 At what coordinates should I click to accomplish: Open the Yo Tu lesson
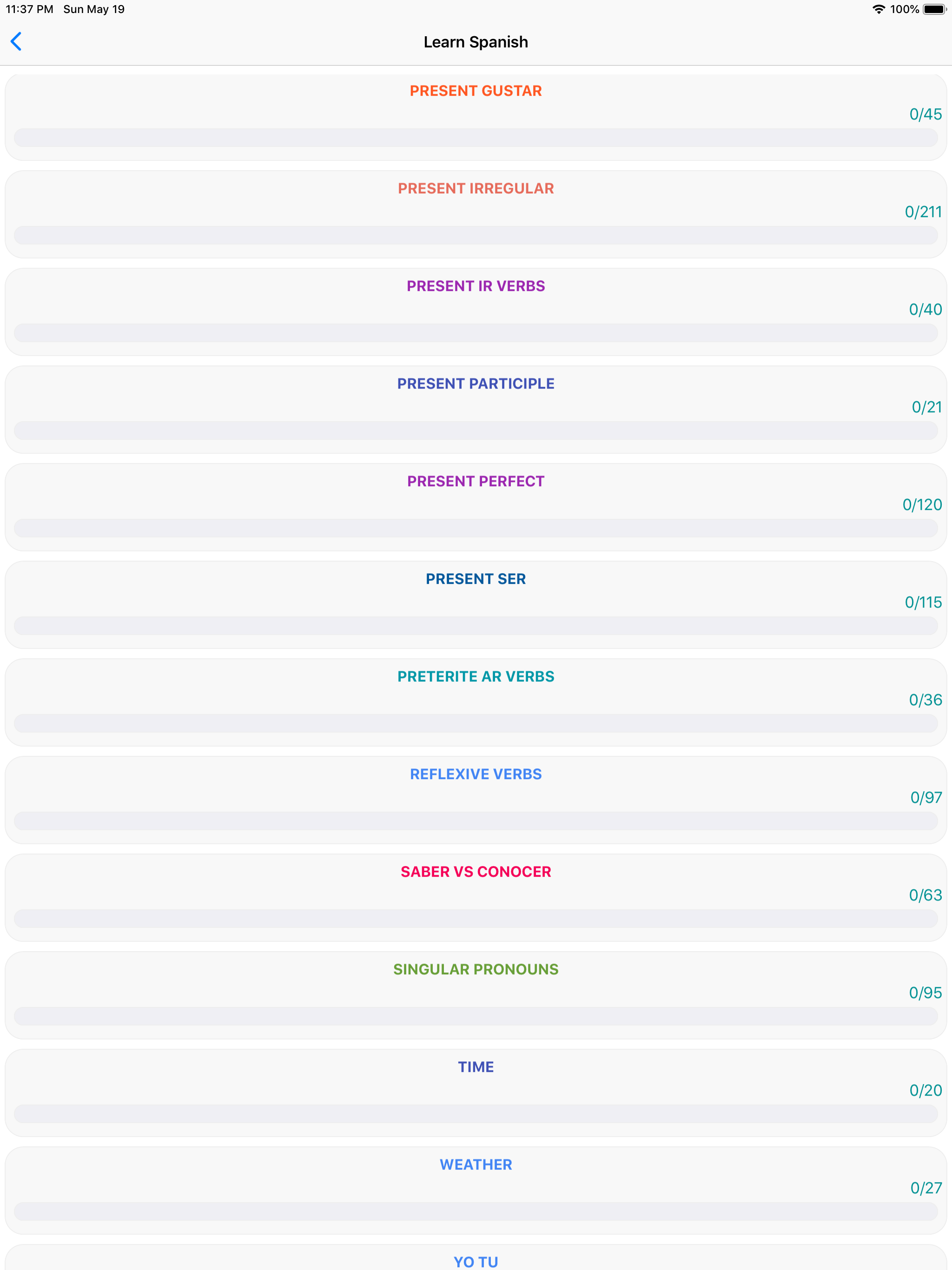pyautogui.click(x=476, y=1260)
